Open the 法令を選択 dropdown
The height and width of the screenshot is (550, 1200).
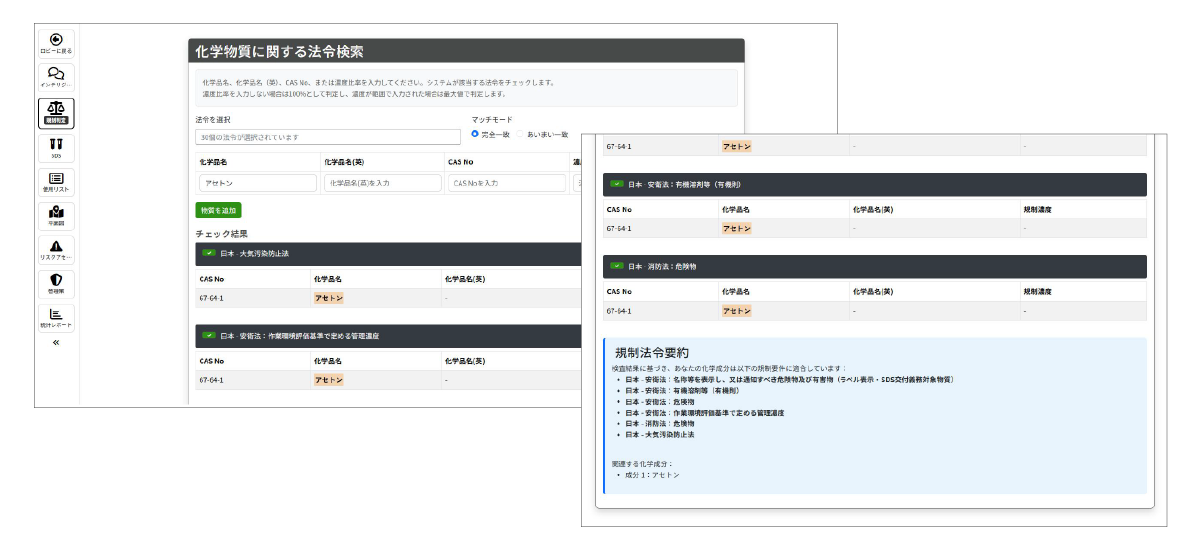pyautogui.click(x=326, y=137)
